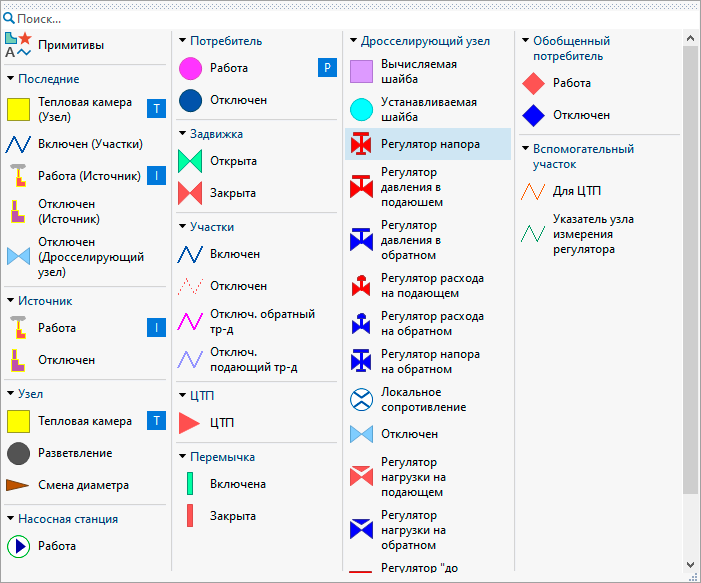This screenshot has height=583, width=701.
Task: Click the I badge in the Источник section
Action: tap(156, 327)
